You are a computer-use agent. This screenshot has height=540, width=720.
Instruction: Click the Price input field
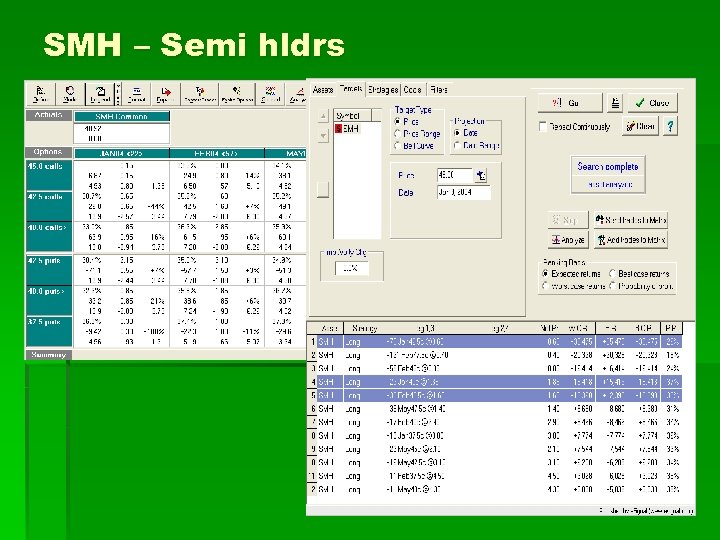pos(454,175)
